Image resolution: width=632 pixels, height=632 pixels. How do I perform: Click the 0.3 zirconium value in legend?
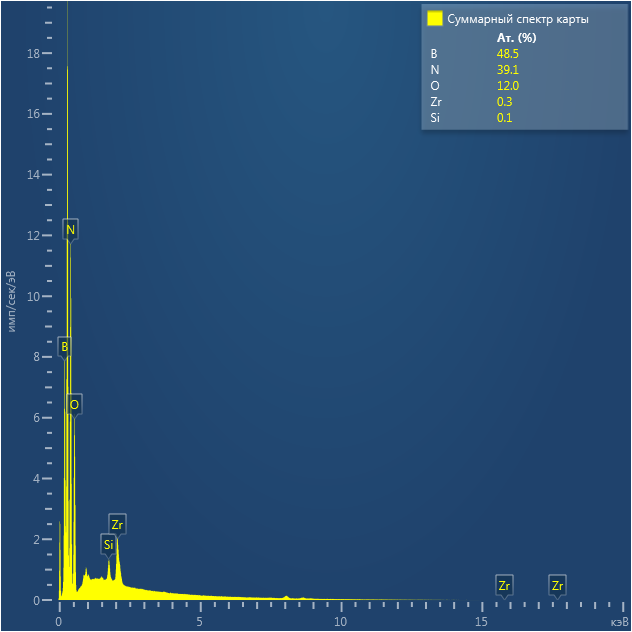click(x=504, y=102)
